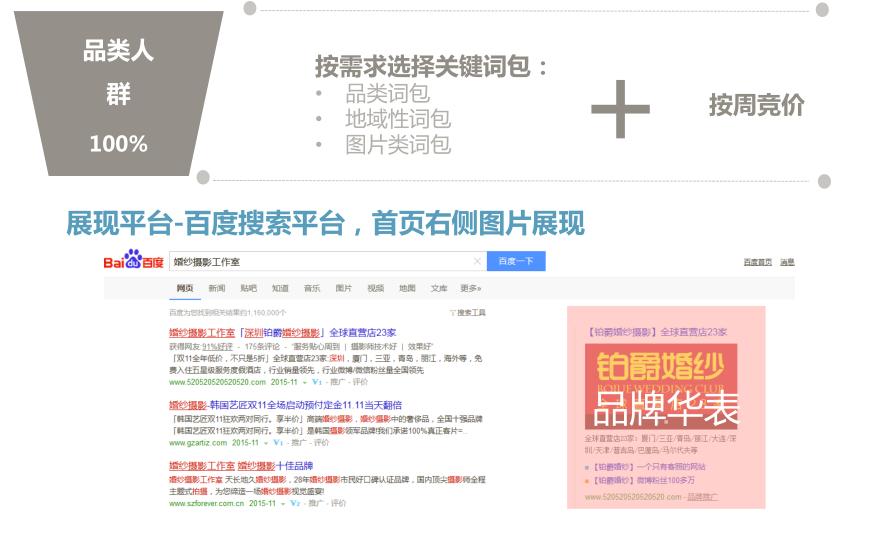Viewport: 885px width, 534px height.
Task: Click the Baidu paw logo
Action: [134, 259]
